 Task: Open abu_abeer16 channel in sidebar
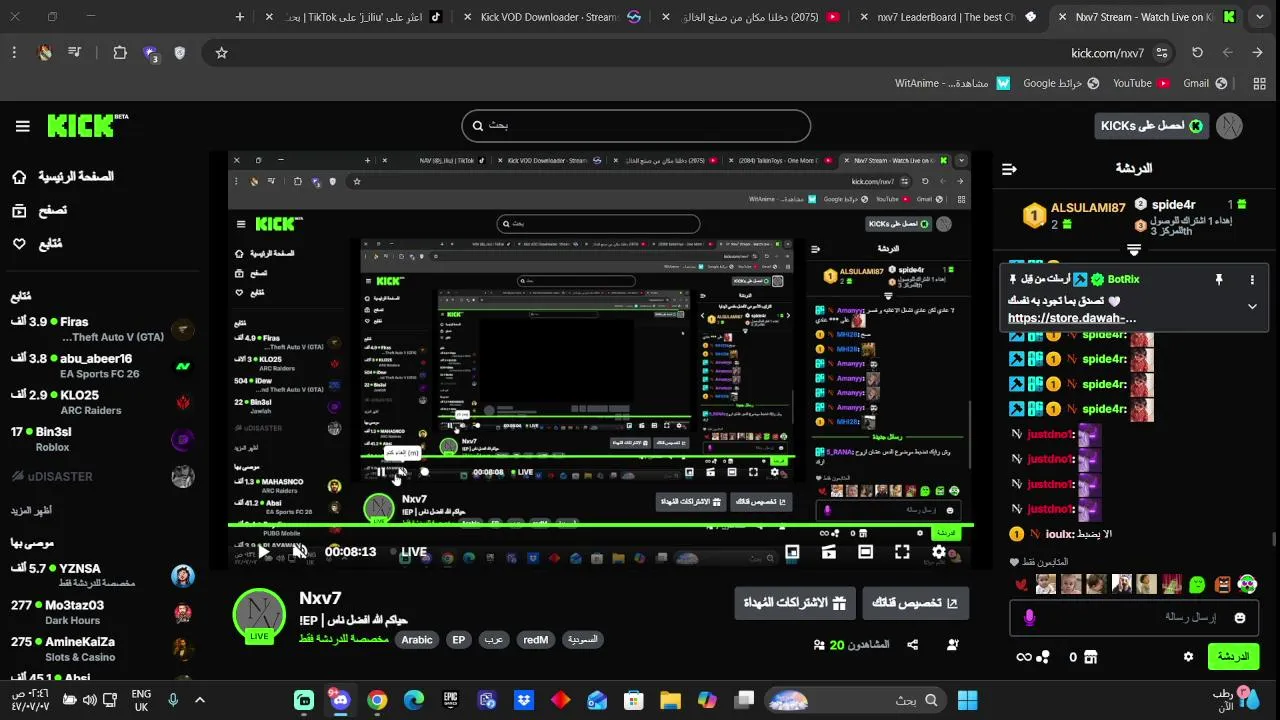coord(100,366)
